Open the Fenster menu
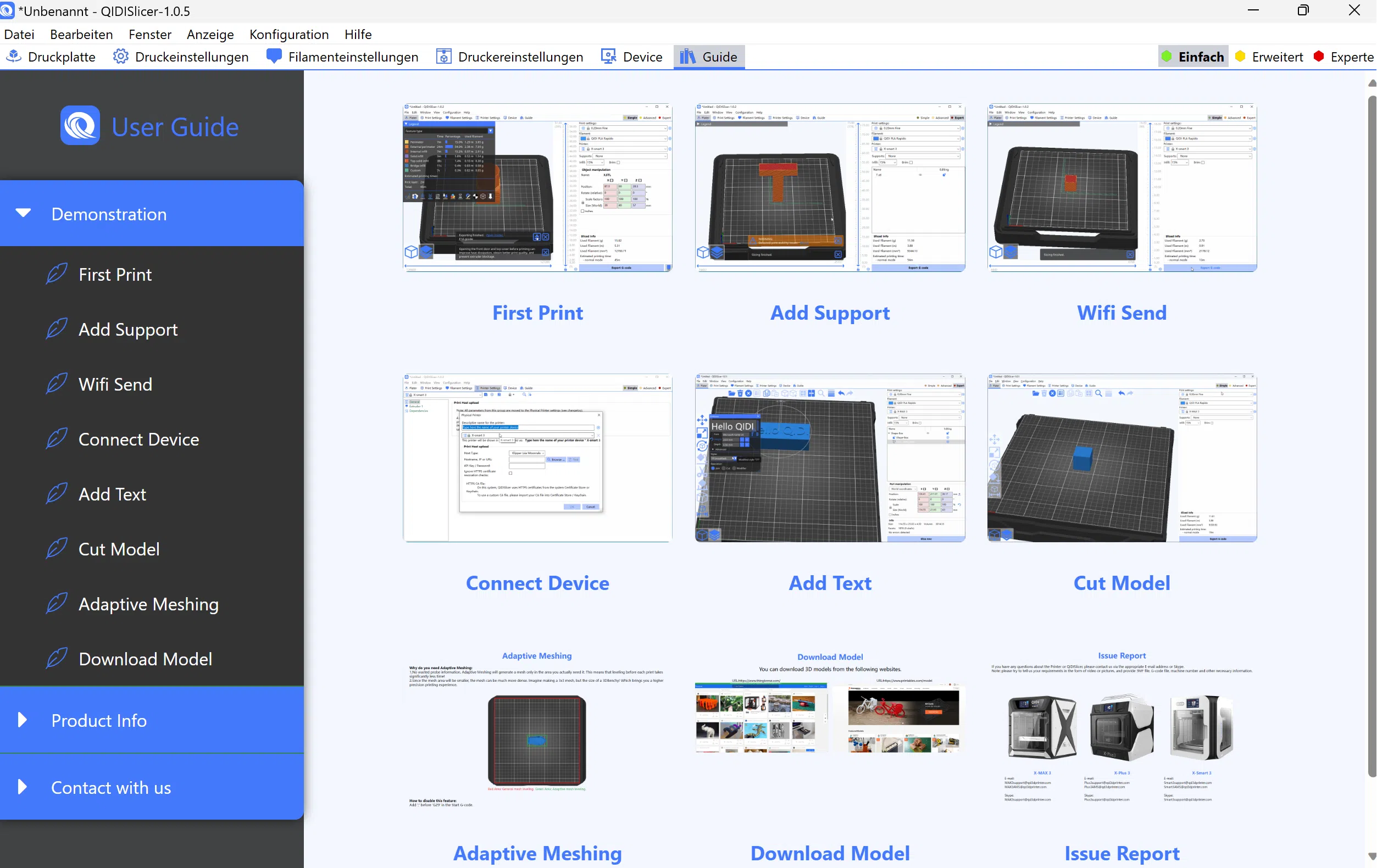 pos(150,34)
